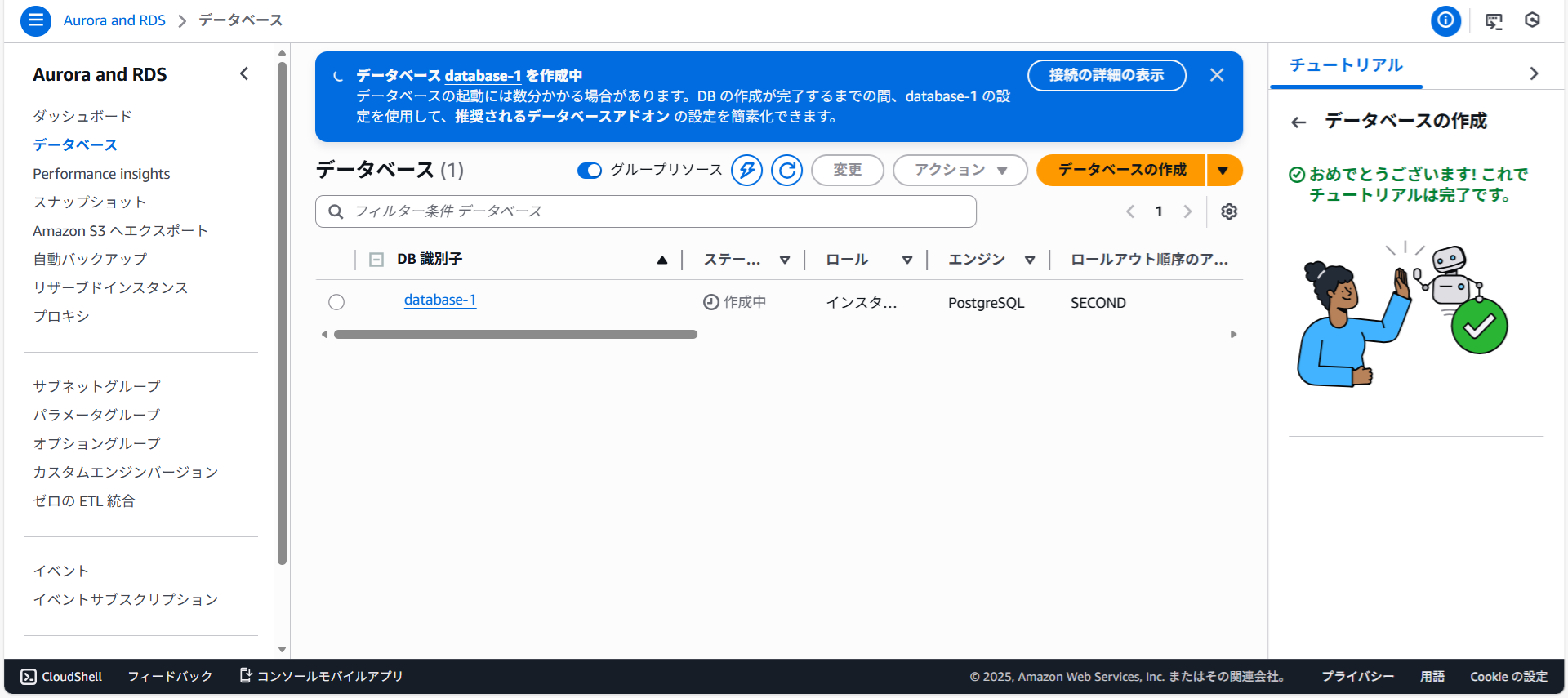Image resolution: width=1568 pixels, height=698 pixels.
Task: Open table preferences gear icon
Action: pos(1228,212)
